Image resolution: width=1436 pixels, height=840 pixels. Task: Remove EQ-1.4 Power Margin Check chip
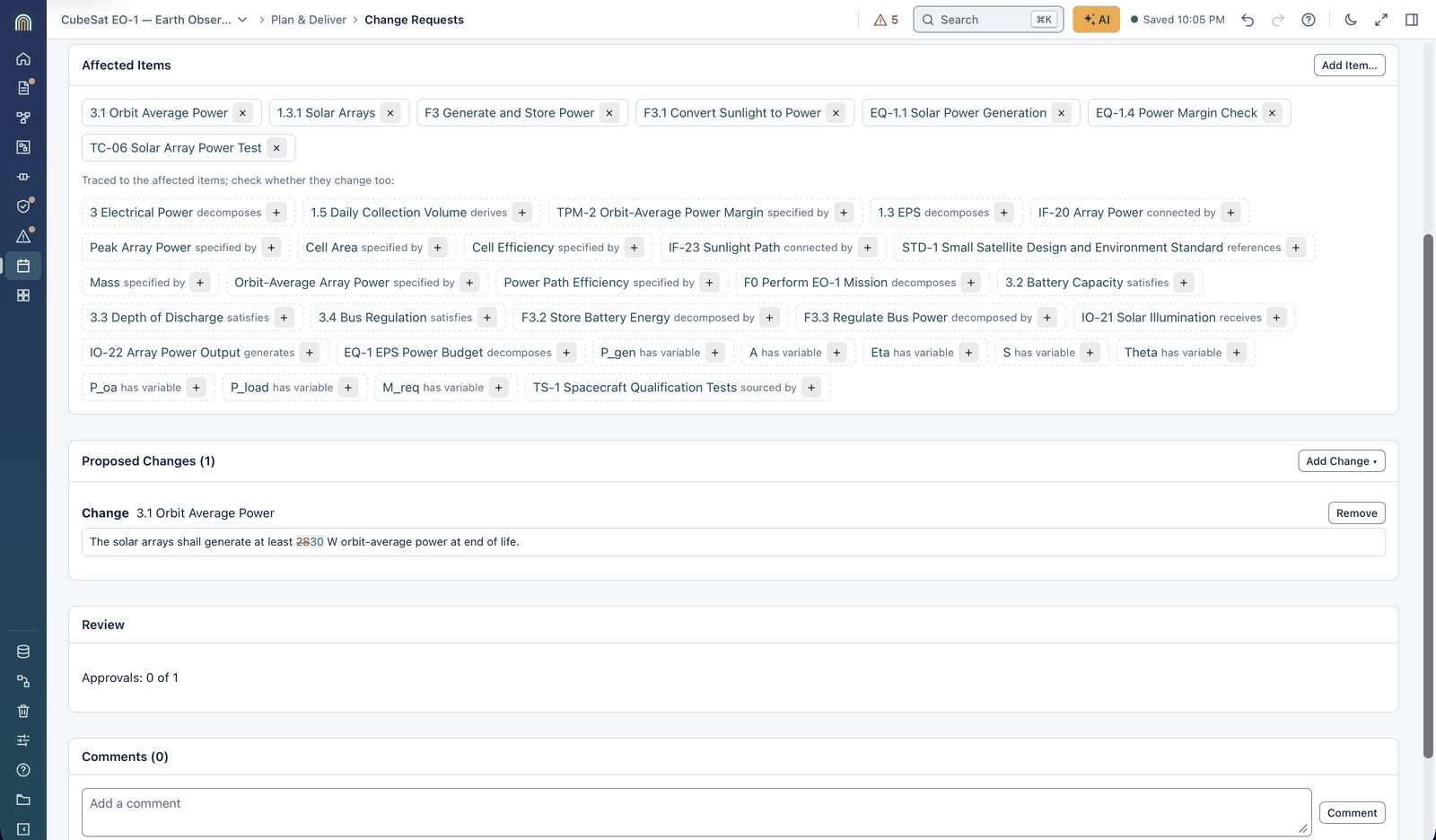pyautogui.click(x=1272, y=113)
